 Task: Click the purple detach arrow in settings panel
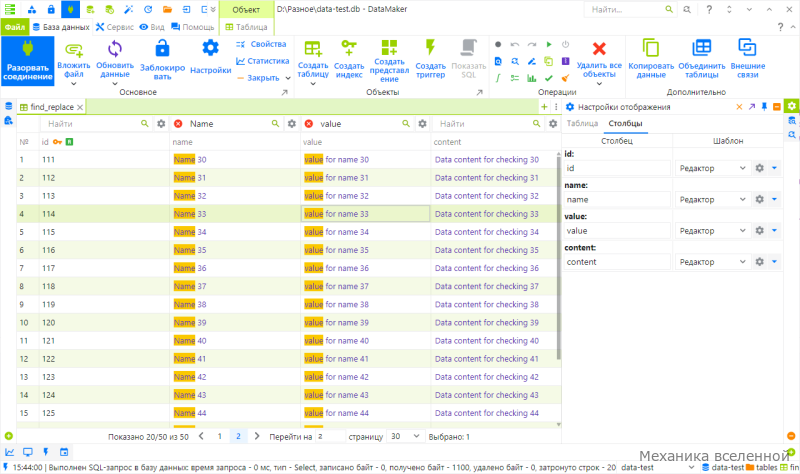[x=752, y=107]
